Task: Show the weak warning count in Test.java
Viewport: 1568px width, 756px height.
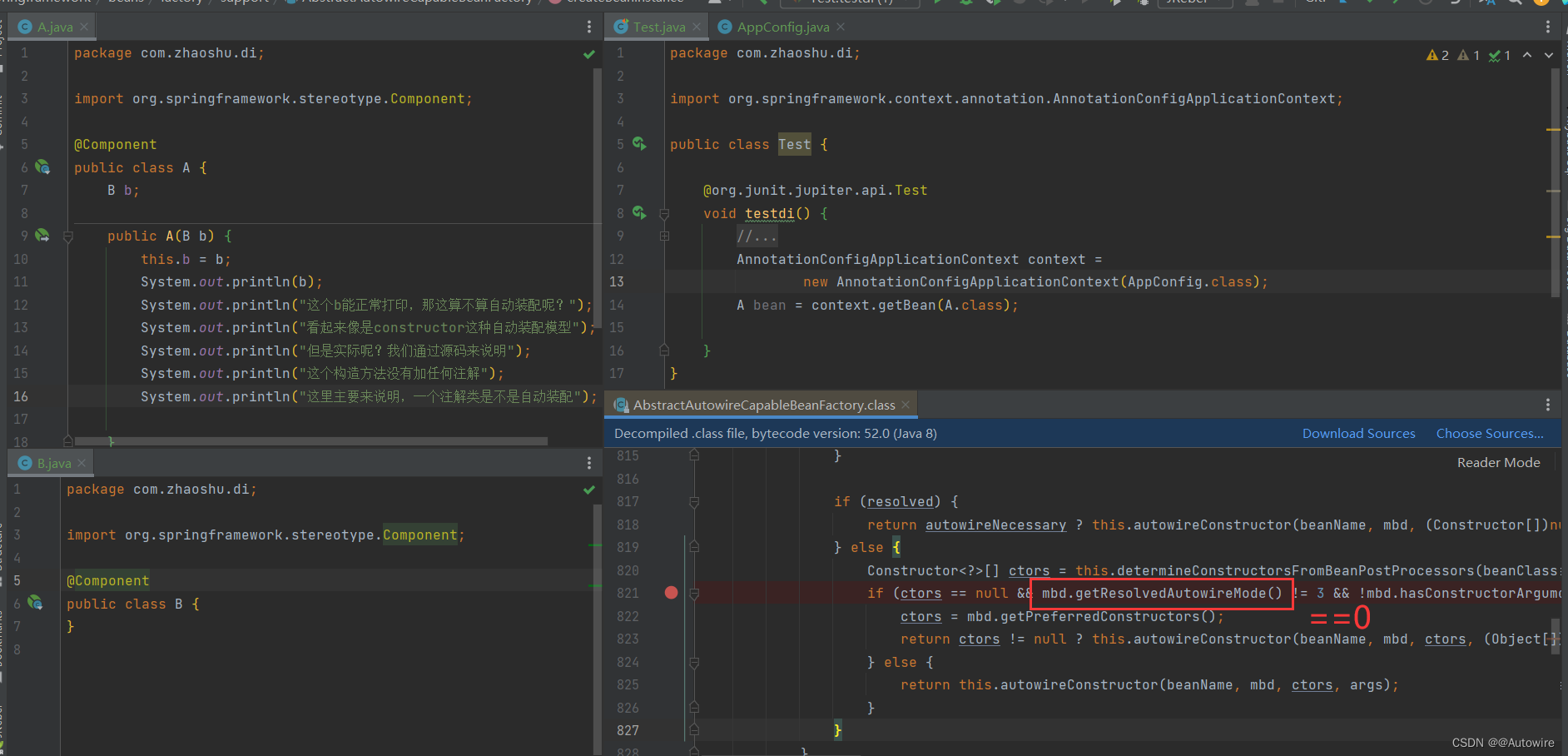Action: click(x=1469, y=55)
